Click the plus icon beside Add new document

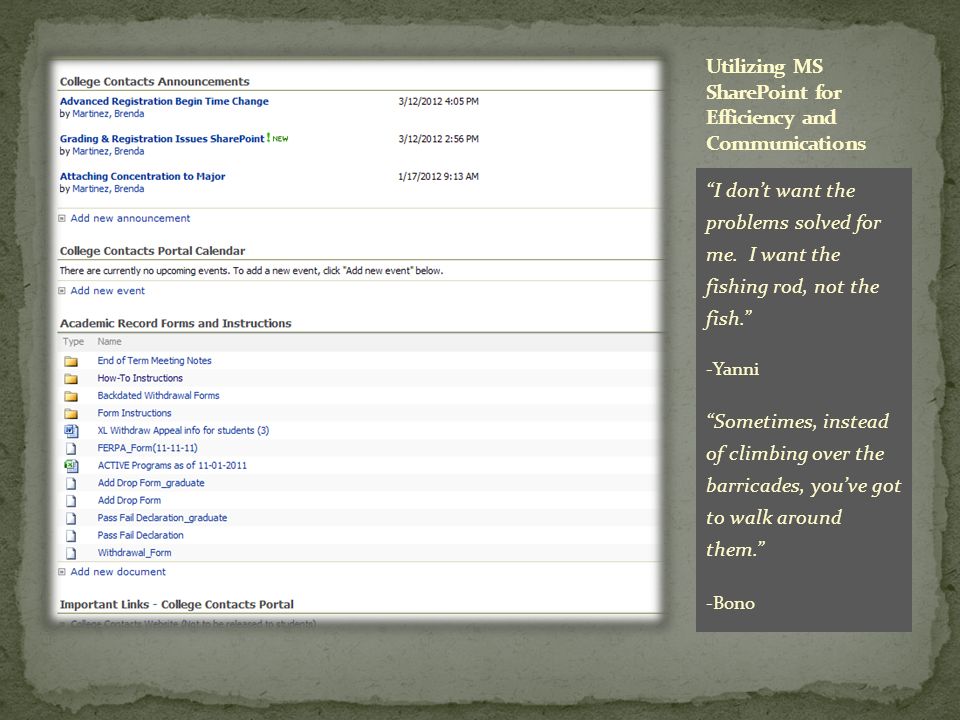pos(62,572)
